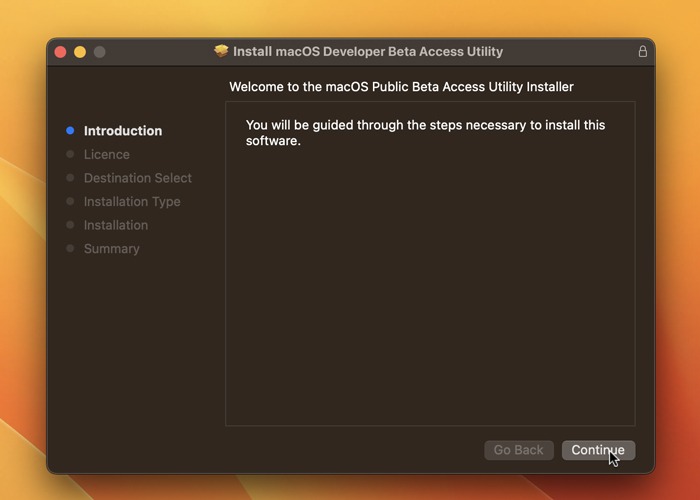
Task: Minimize the installer with yellow button
Action: 80,52
